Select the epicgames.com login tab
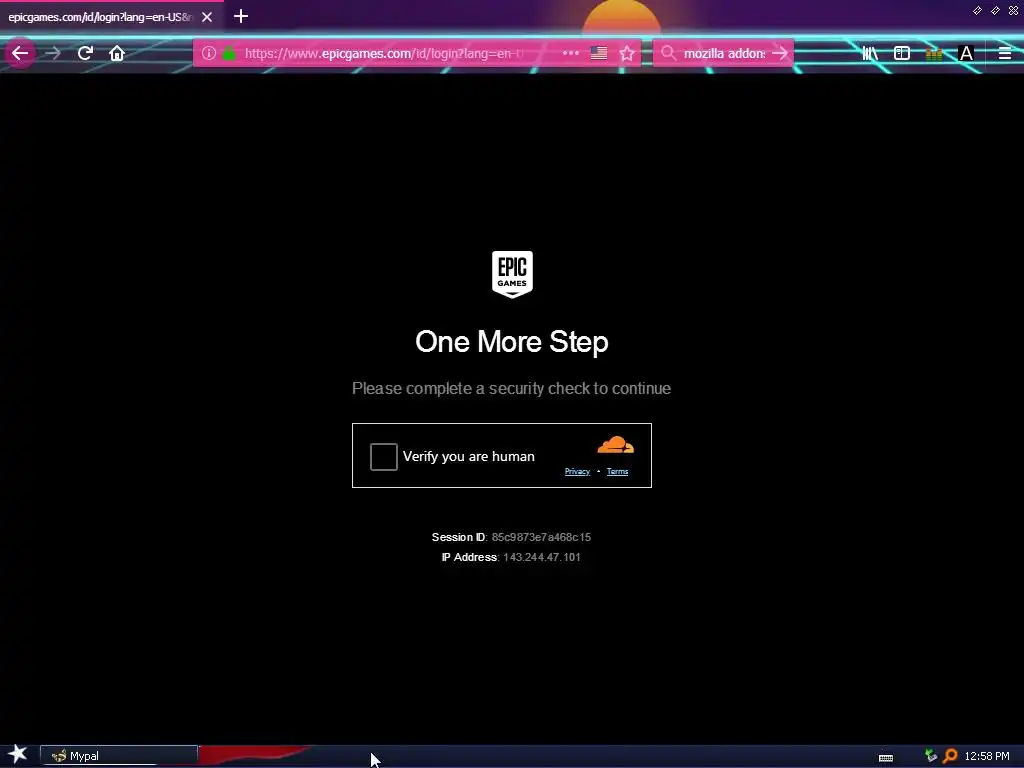 (101, 17)
